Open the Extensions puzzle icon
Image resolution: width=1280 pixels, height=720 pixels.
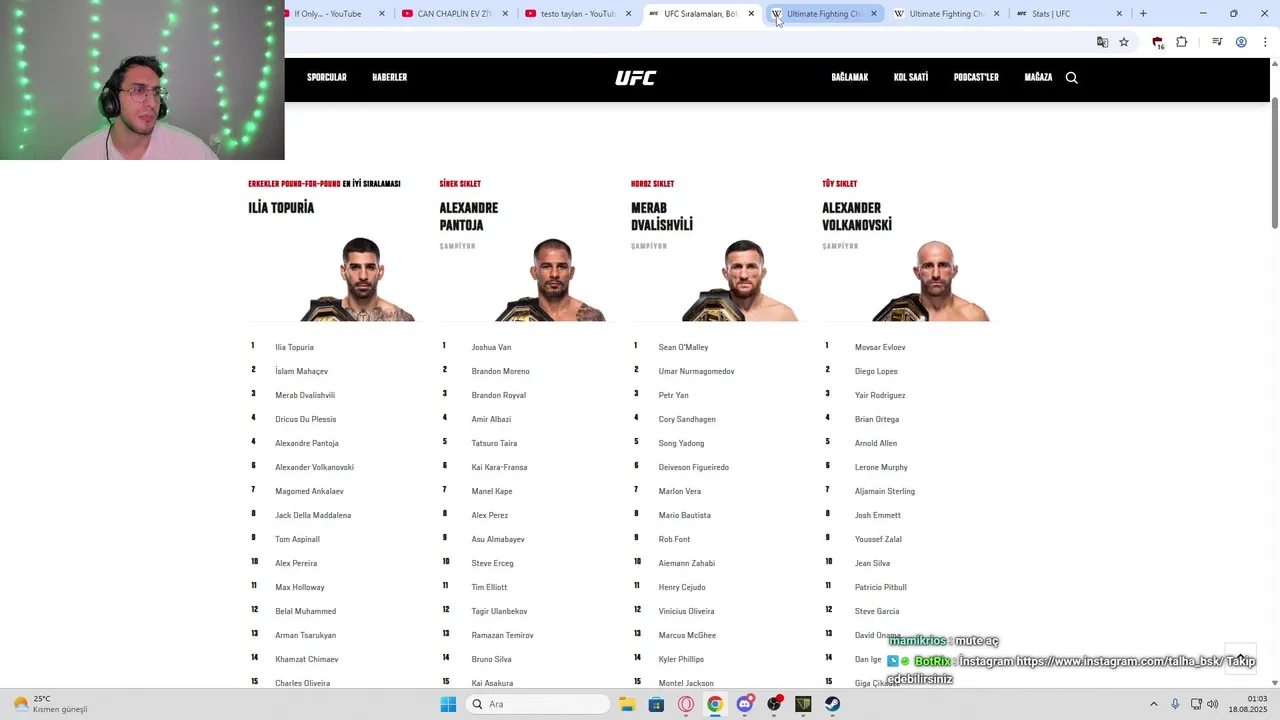[x=1181, y=42]
